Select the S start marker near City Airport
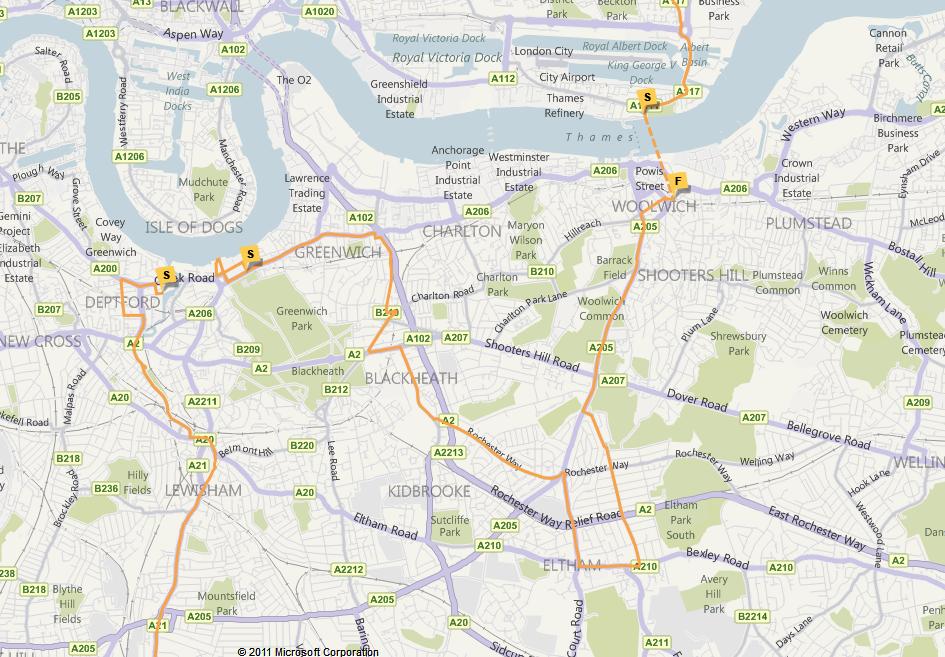945x657 pixels. (x=647, y=98)
